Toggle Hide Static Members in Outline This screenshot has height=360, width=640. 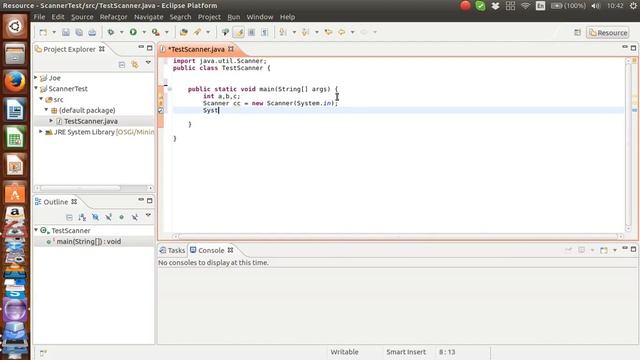(x=108, y=217)
